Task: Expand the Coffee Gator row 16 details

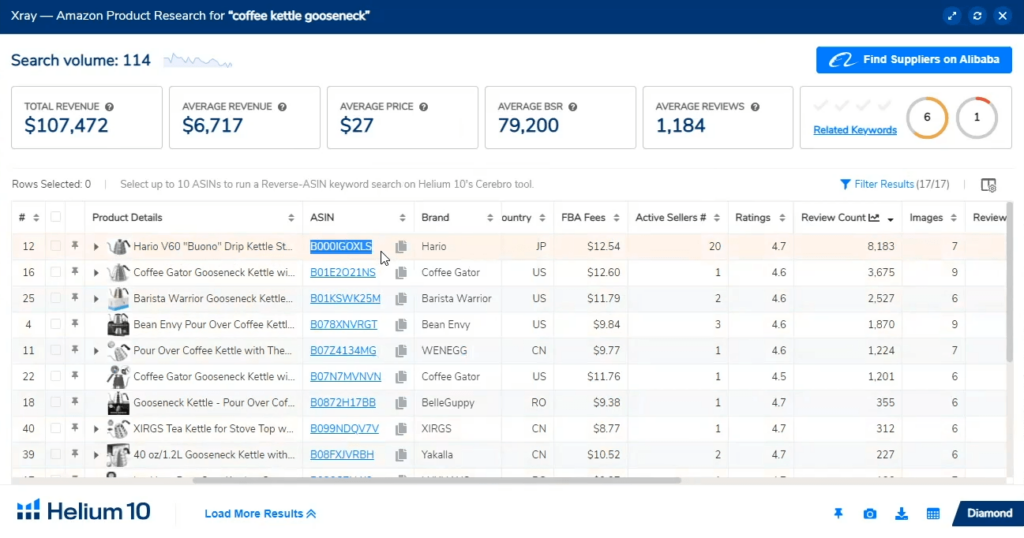Action: 96,273
